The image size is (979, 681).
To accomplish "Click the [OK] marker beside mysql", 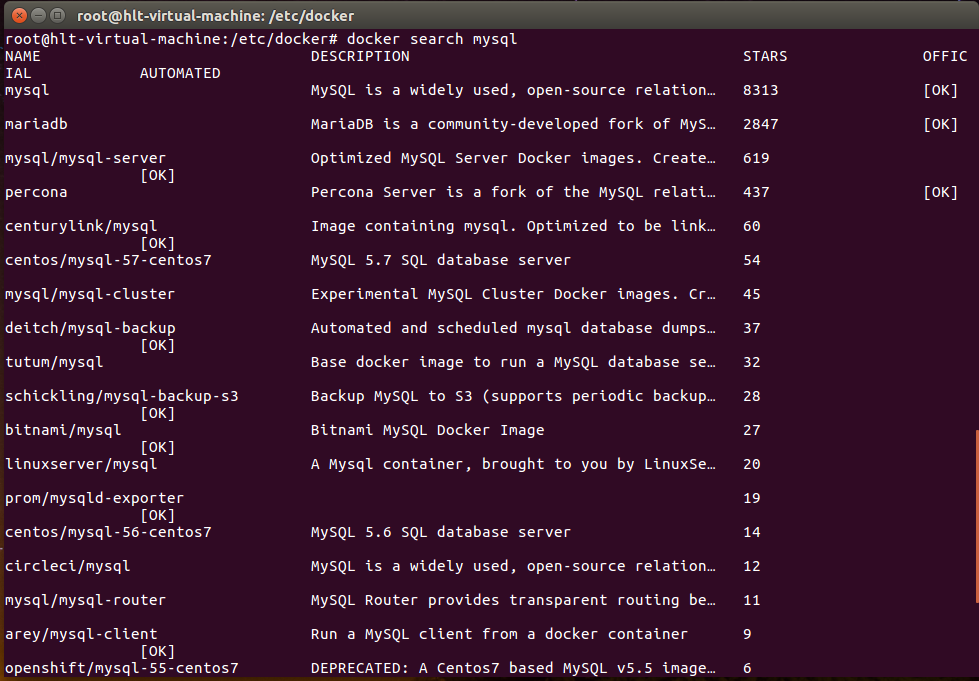I will pos(940,89).
